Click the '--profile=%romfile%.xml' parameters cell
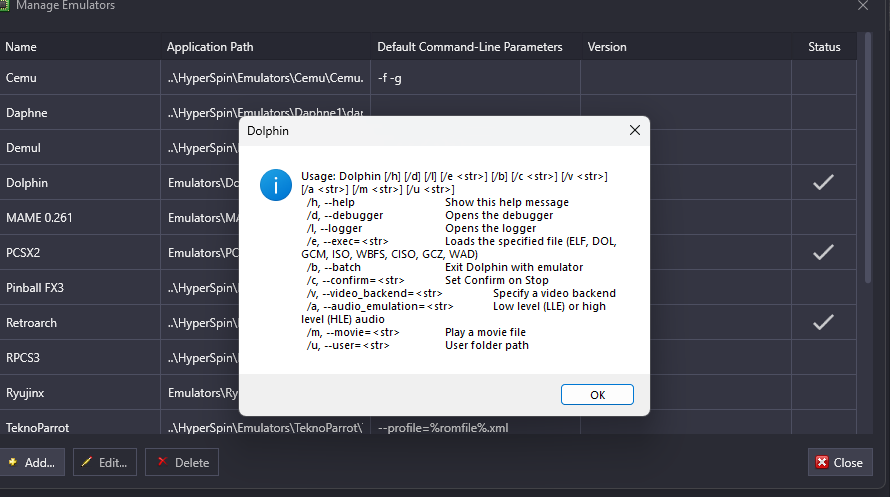The height and width of the screenshot is (497, 890). click(x=476, y=427)
